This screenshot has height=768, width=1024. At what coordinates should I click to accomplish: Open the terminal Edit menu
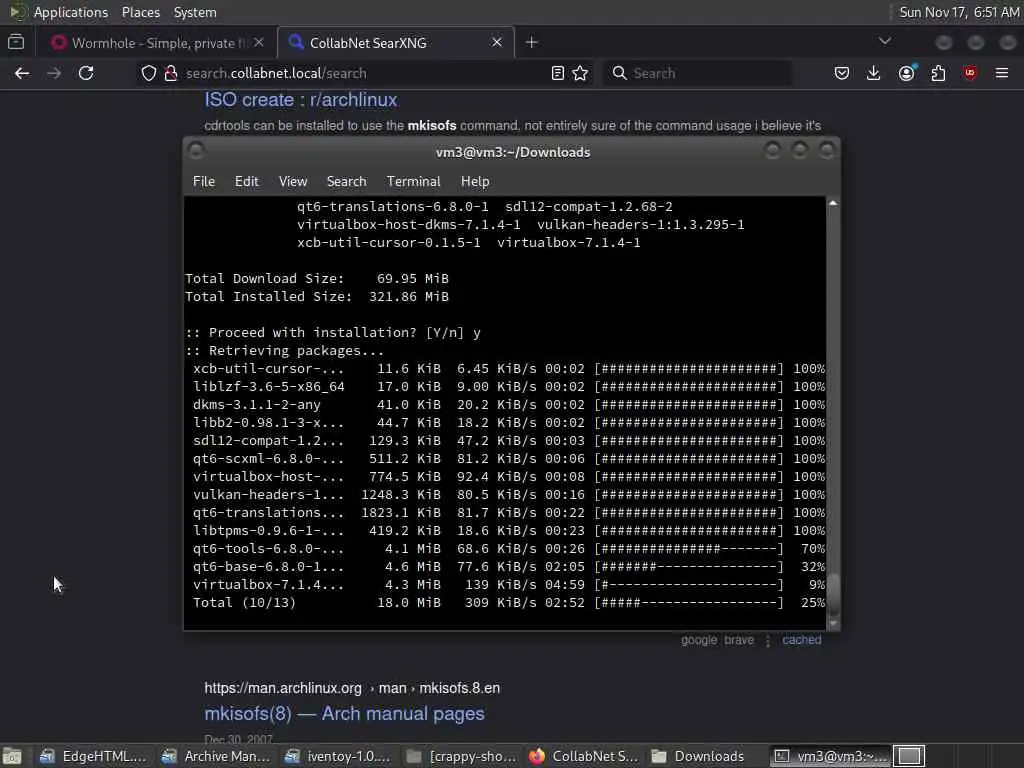(x=246, y=182)
